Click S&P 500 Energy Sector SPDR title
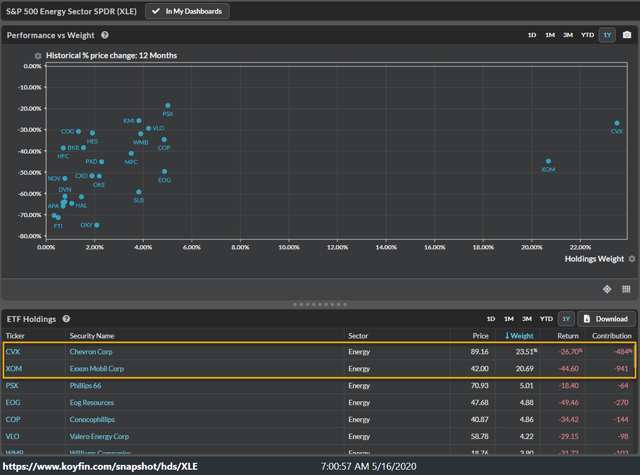The height and width of the screenshot is (475, 640). pyautogui.click(x=71, y=11)
